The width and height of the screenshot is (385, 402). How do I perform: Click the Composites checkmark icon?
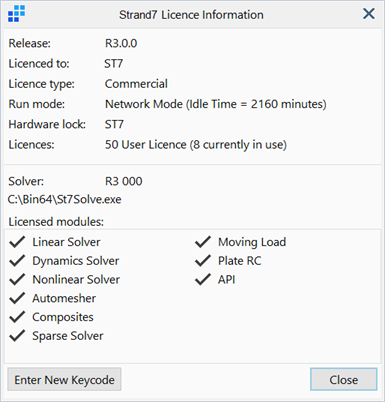(x=17, y=317)
